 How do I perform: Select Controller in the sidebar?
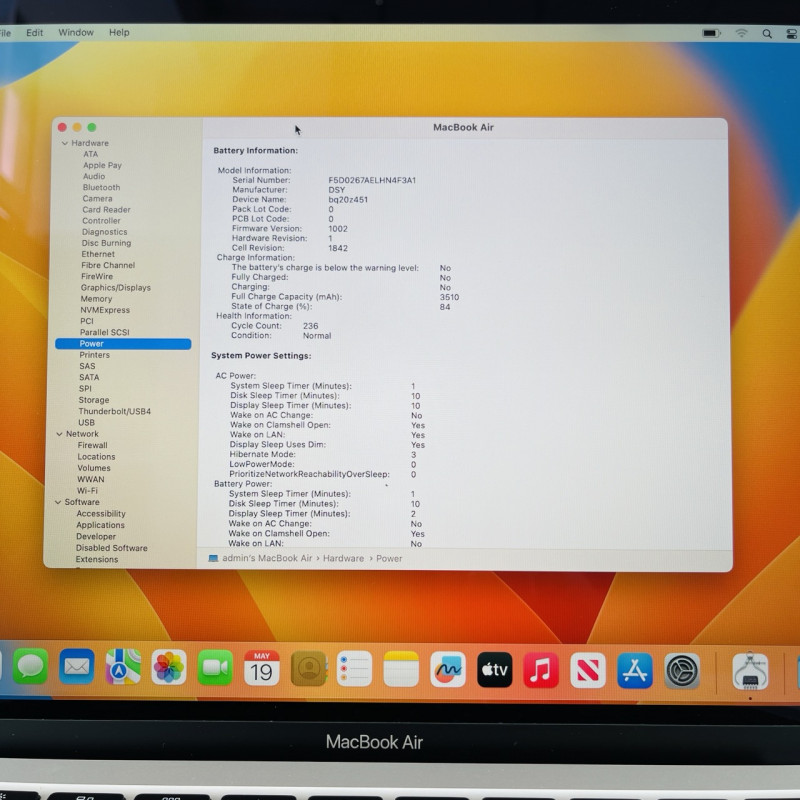pyautogui.click(x=101, y=221)
